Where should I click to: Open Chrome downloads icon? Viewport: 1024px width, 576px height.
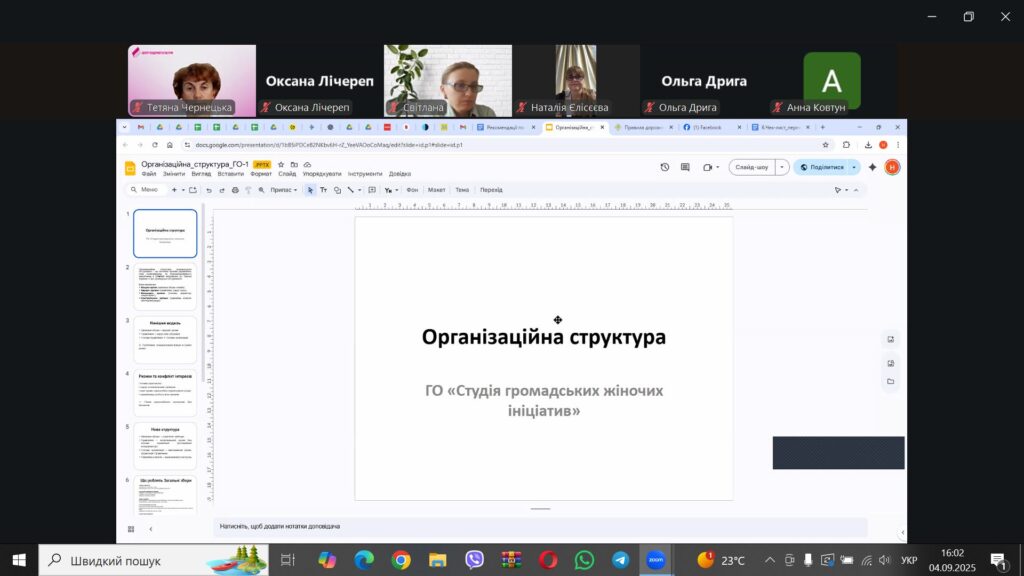[868, 145]
